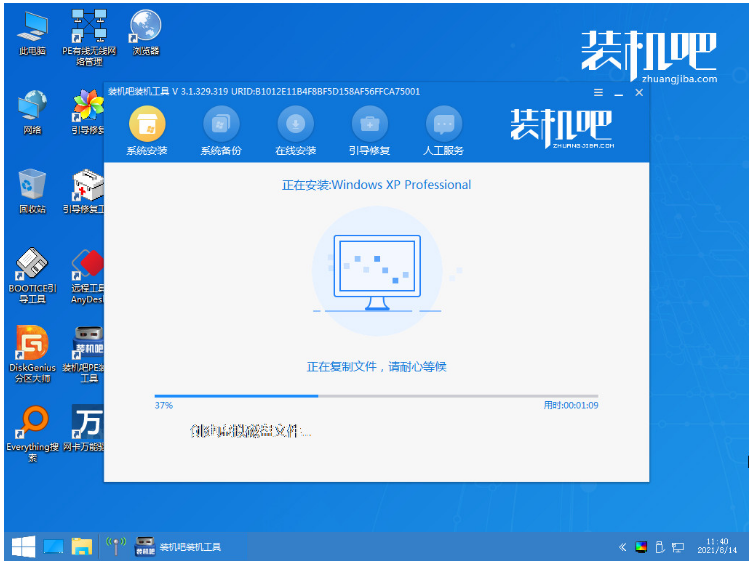Viewport: 751px width, 567px height.
Task: Launch the 浏览器 browser shortcut
Action: 146,34
